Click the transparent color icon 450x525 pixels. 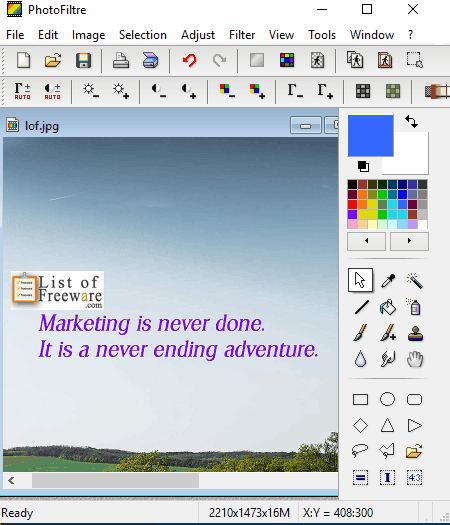tap(317, 61)
